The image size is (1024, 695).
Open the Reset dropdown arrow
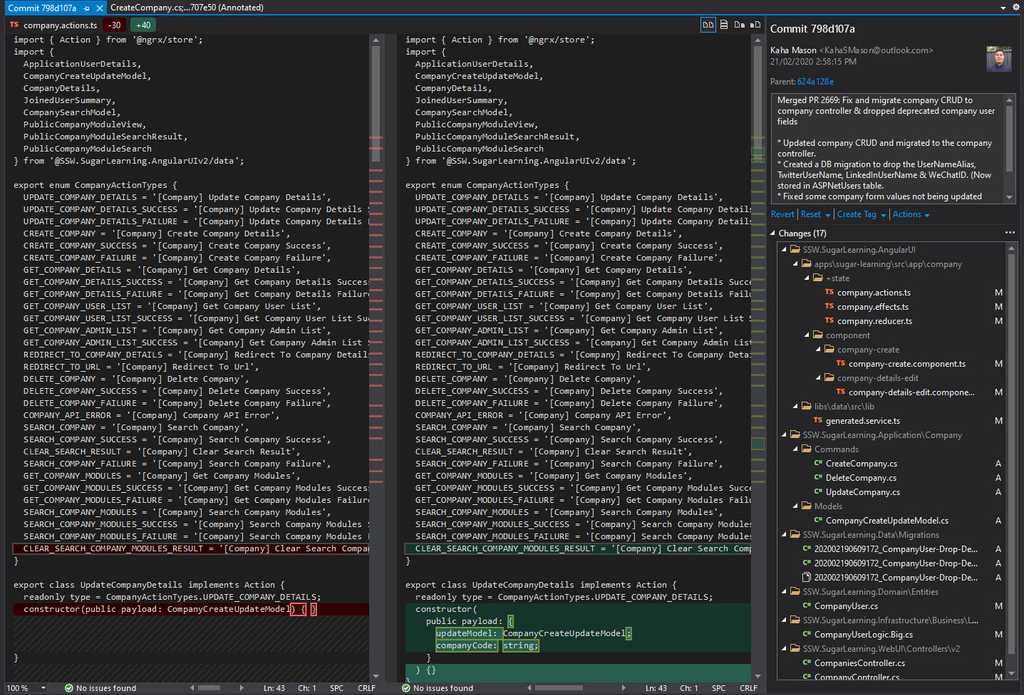click(827, 214)
